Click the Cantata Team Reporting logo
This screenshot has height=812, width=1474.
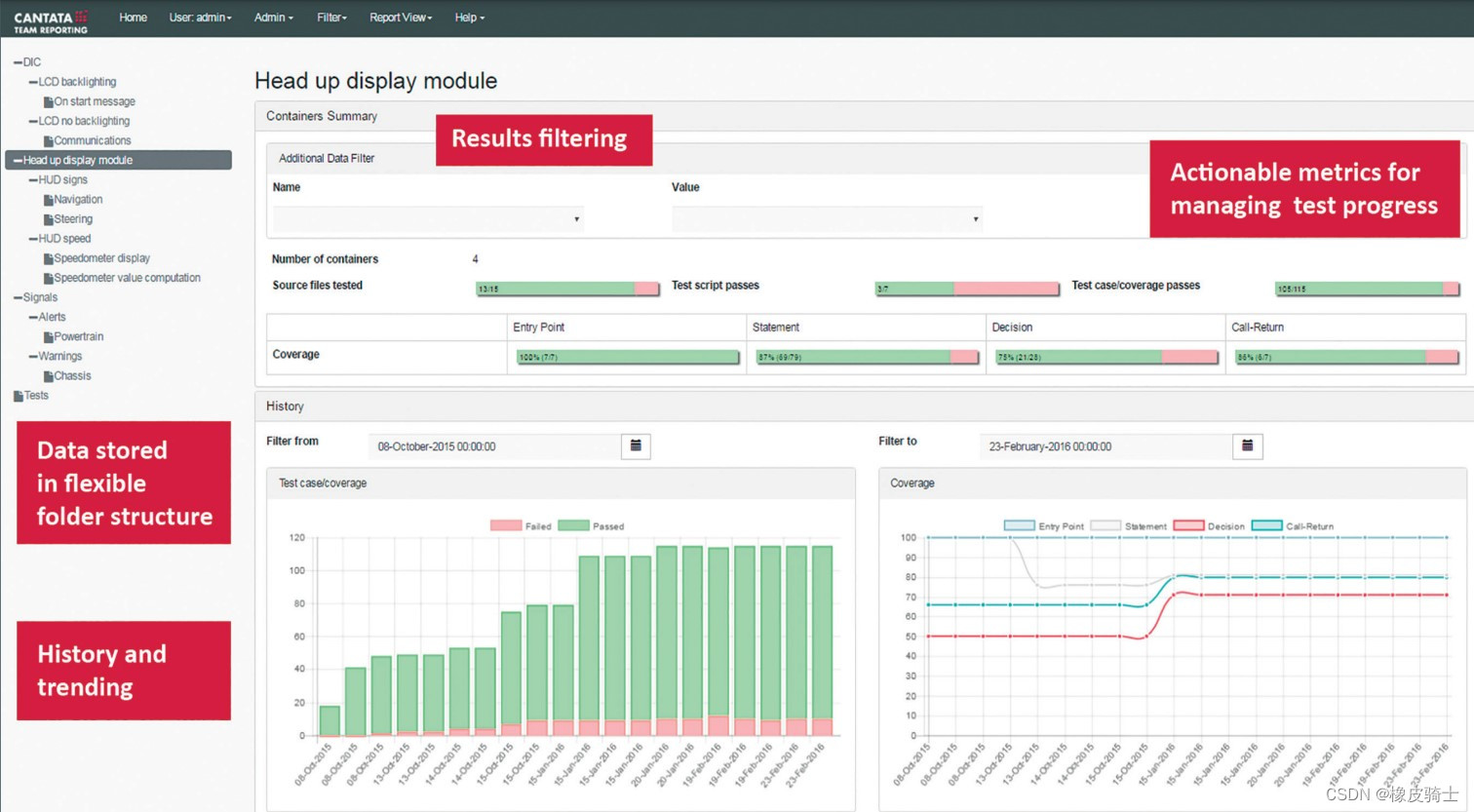pos(51,21)
